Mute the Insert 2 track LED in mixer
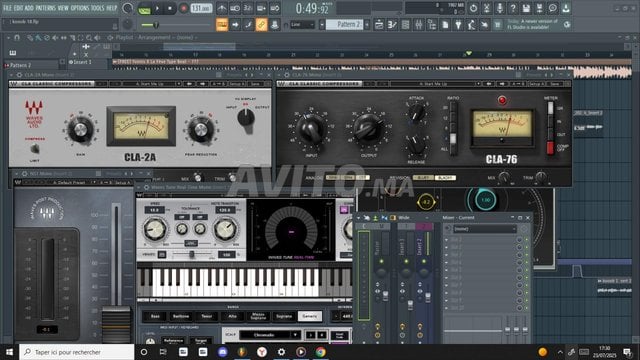 coord(424,261)
